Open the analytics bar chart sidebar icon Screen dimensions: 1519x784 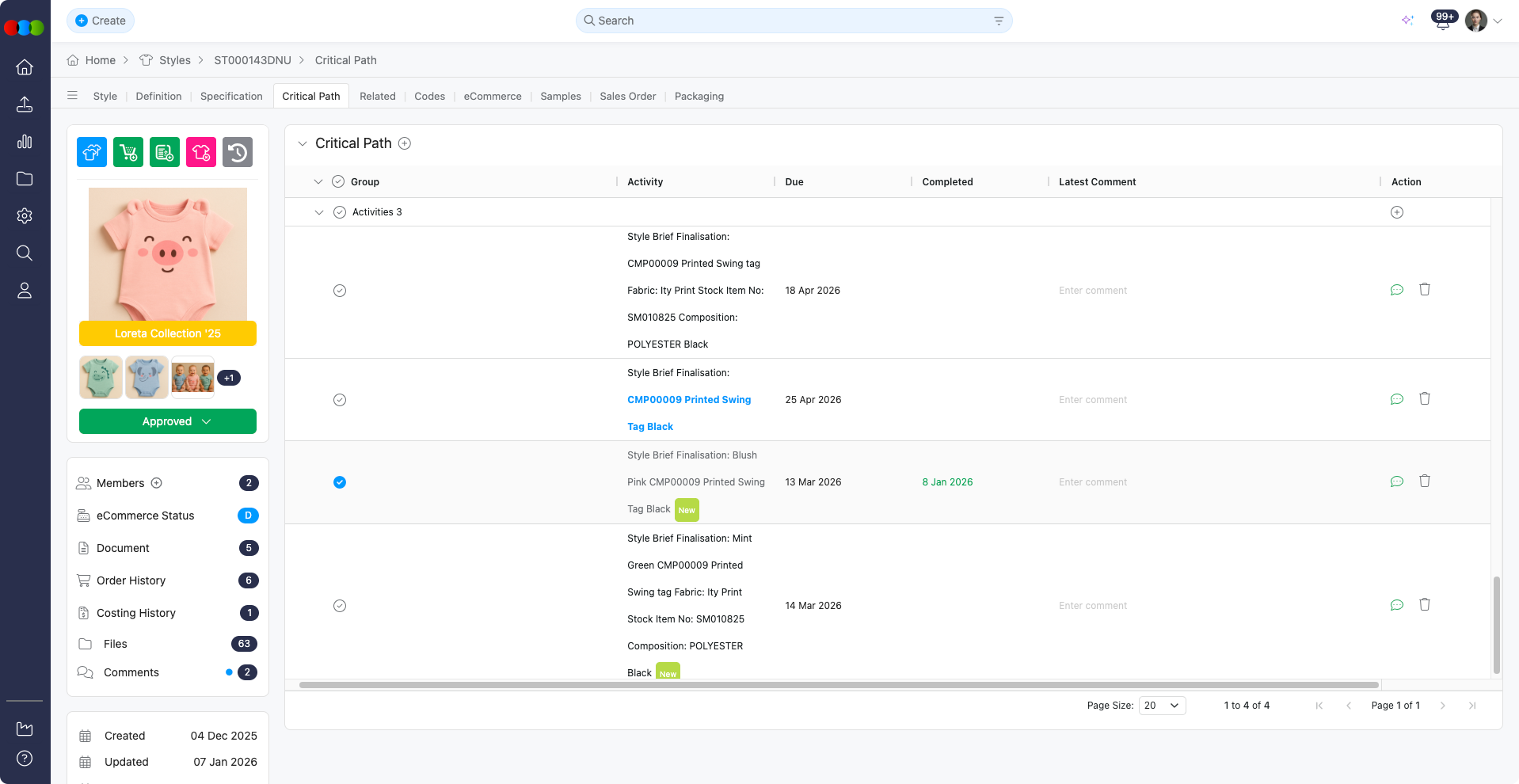[x=25, y=142]
